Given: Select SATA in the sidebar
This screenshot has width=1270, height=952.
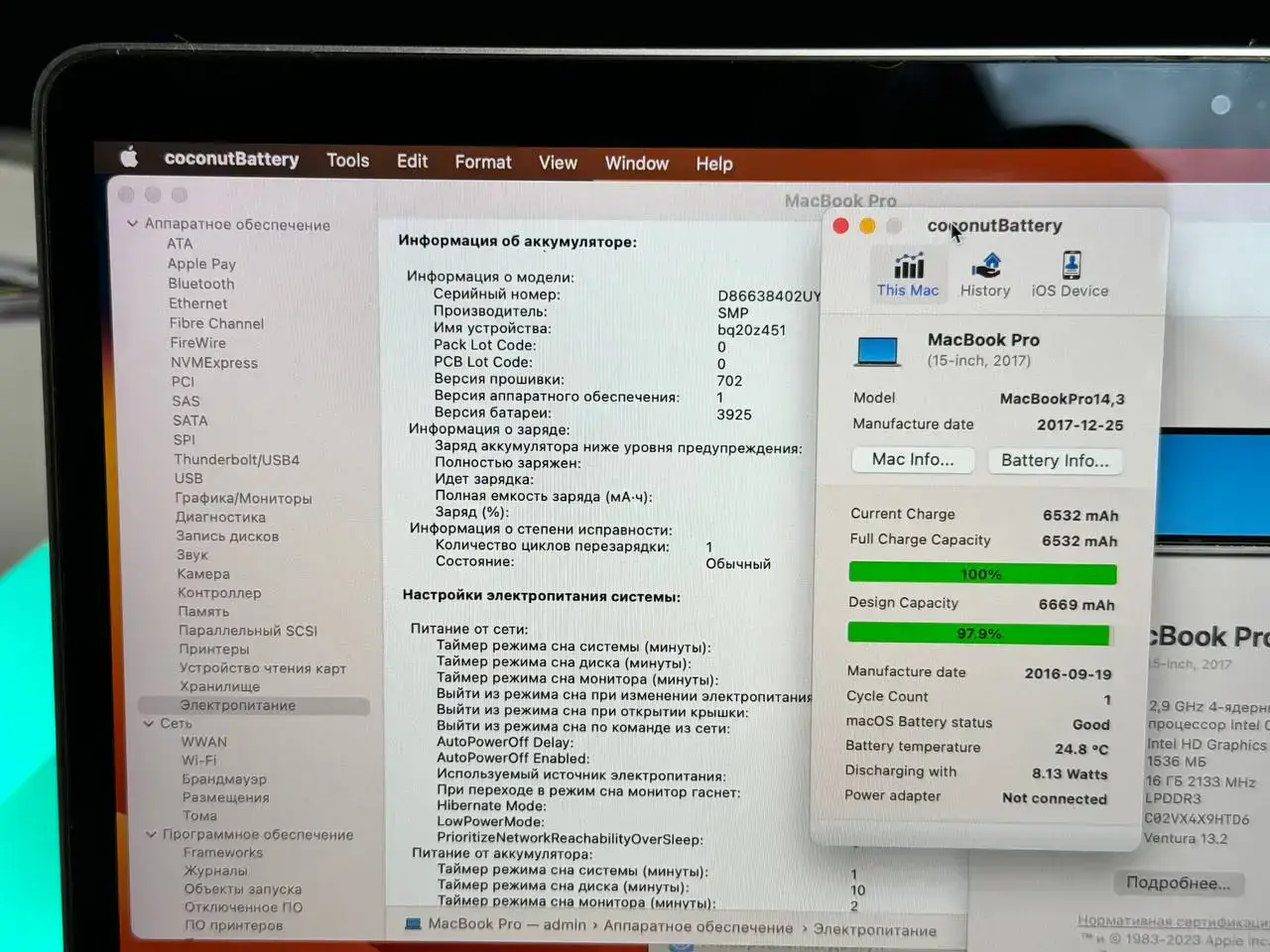Looking at the screenshot, I should click(x=190, y=420).
